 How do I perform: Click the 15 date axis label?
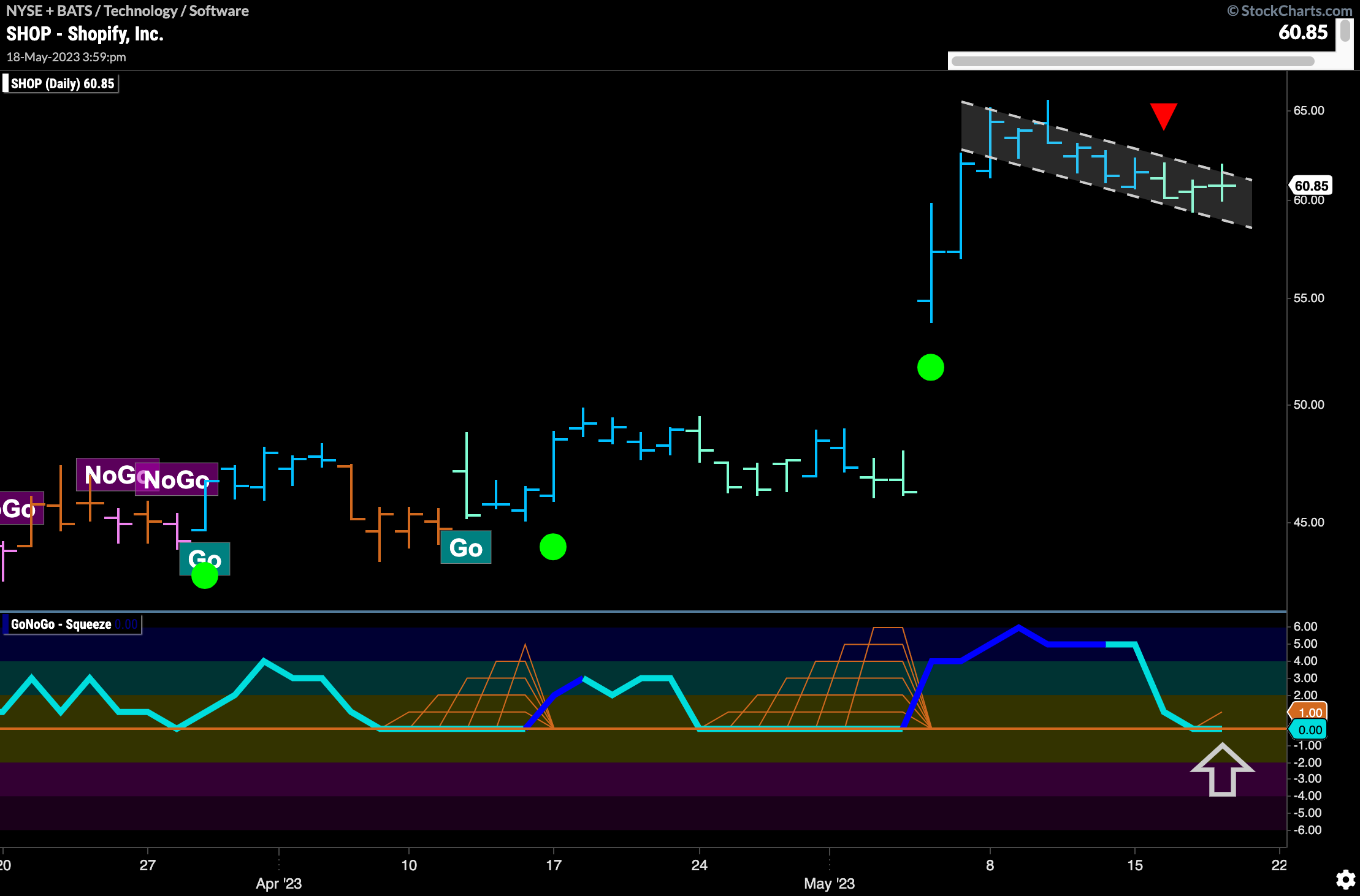pos(1135,865)
